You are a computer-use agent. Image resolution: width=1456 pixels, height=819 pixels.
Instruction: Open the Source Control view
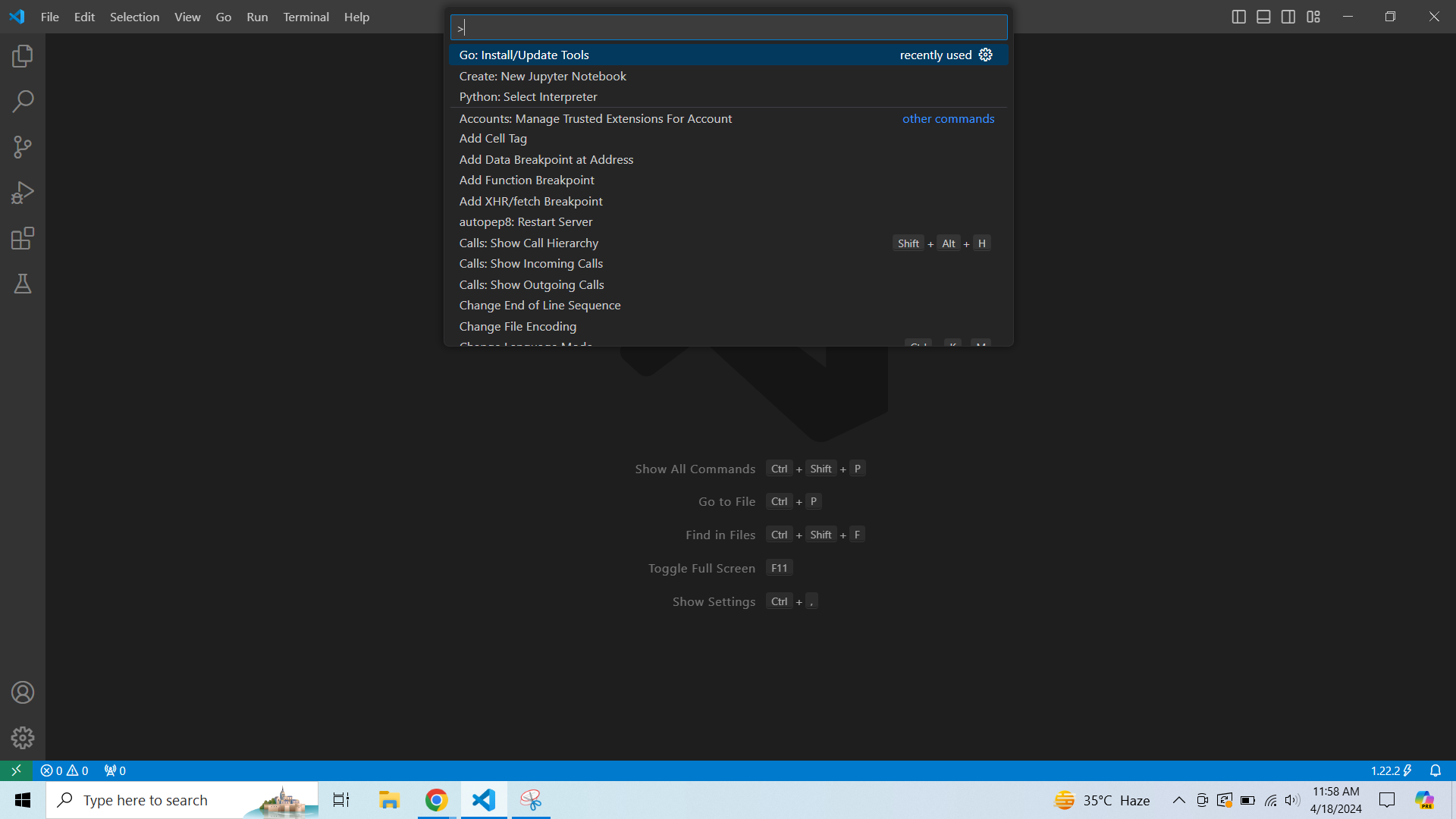tap(23, 147)
